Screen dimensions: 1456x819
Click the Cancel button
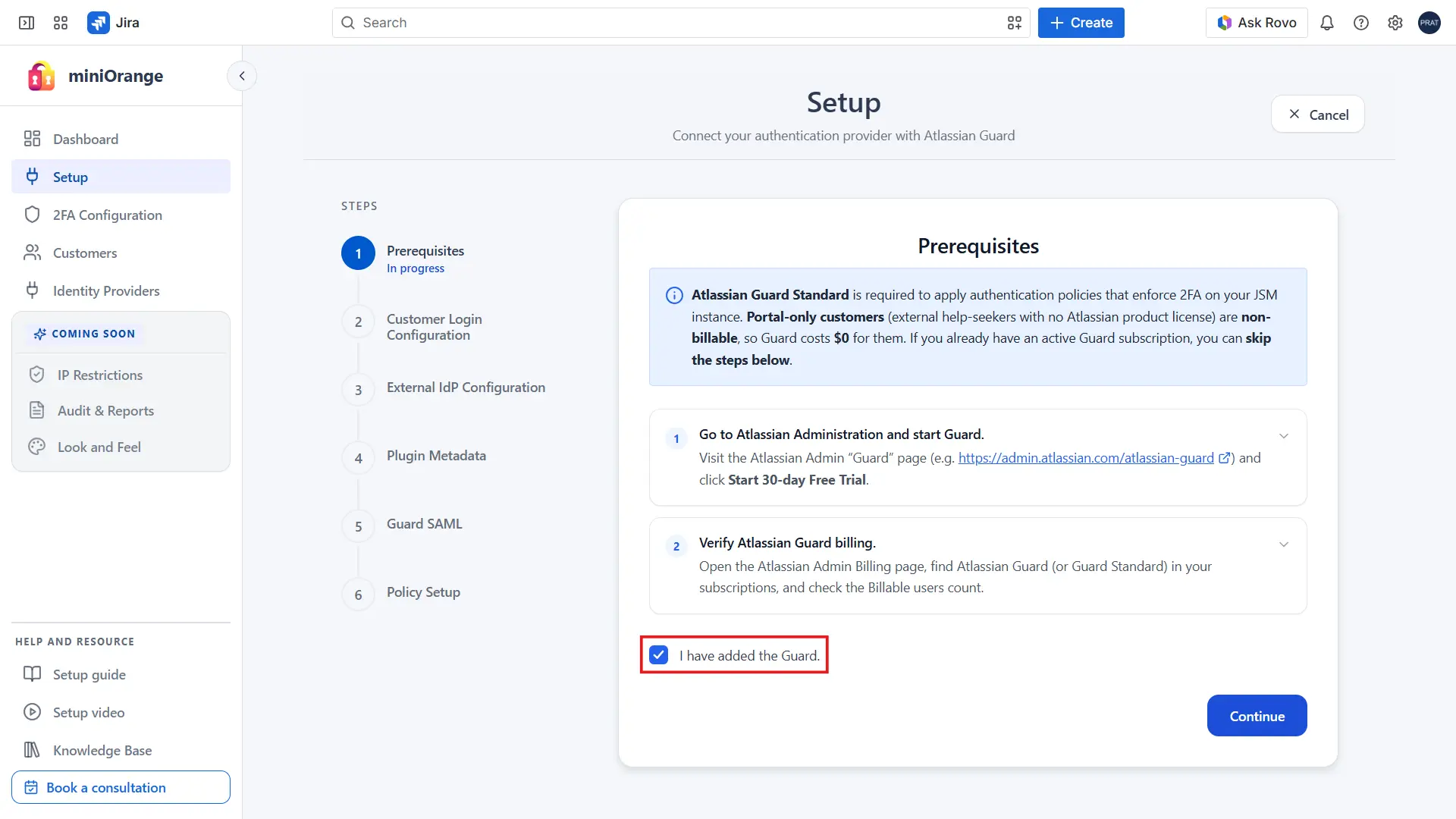[1318, 115]
